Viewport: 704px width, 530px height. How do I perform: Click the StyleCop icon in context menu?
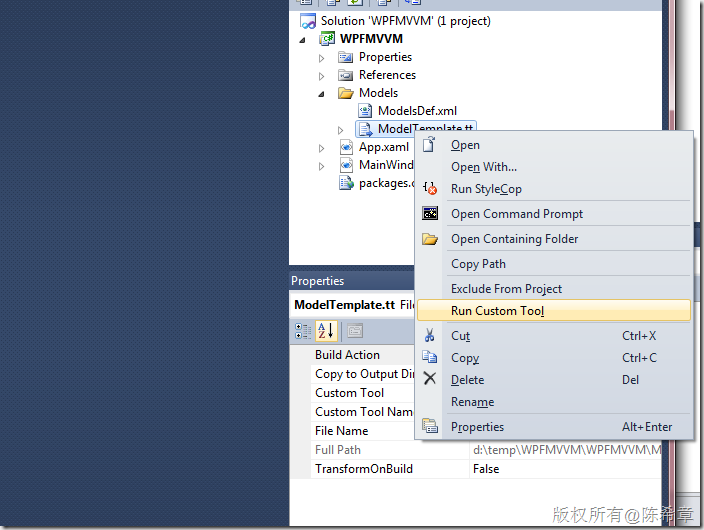click(x=430, y=188)
